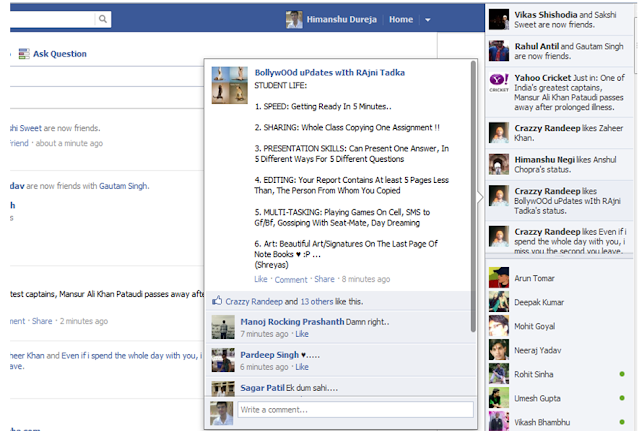Share the Pataudi news feed story
The image size is (640, 437).
pyautogui.click(x=42, y=321)
